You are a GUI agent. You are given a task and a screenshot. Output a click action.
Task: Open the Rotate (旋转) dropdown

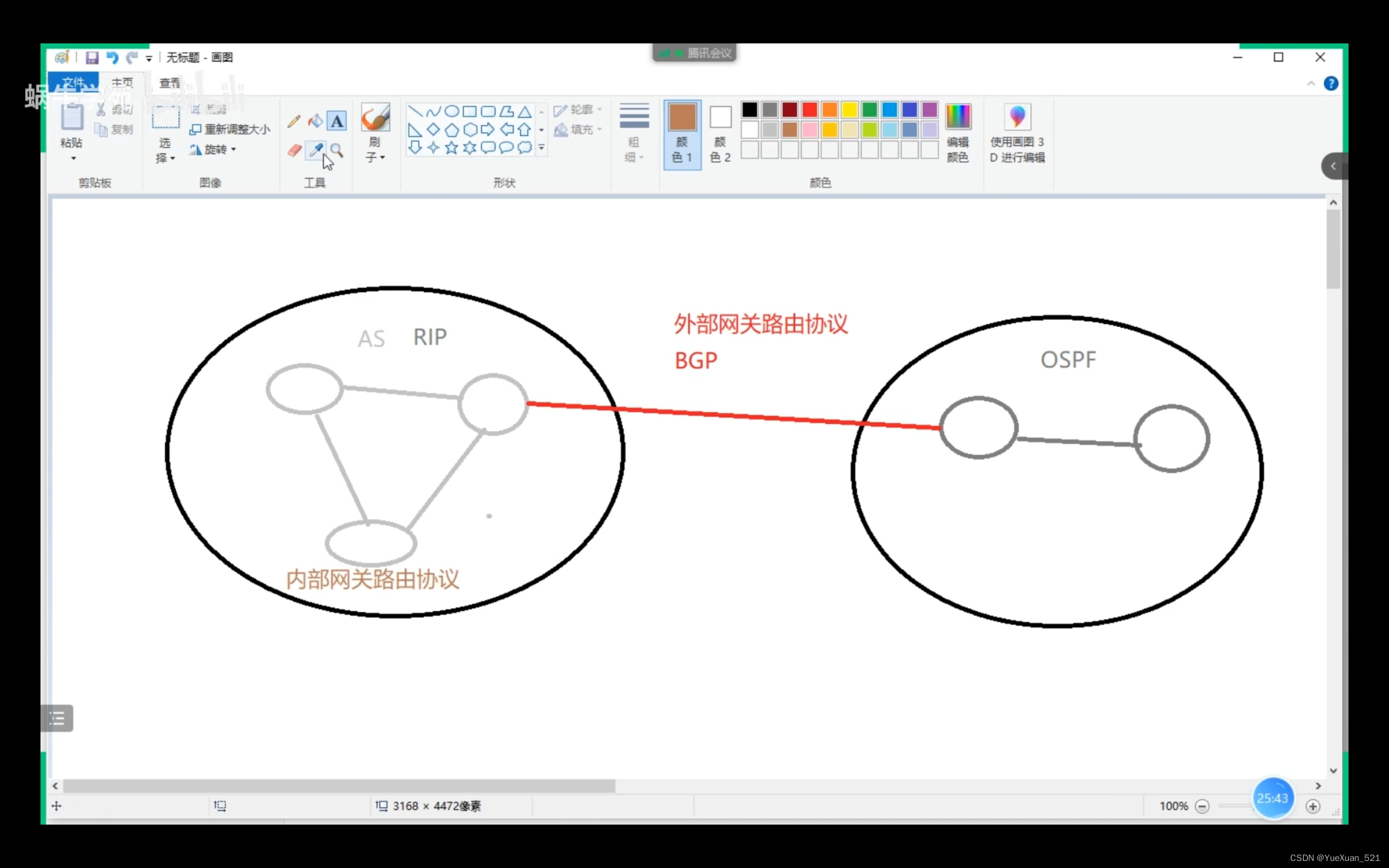pos(213,150)
